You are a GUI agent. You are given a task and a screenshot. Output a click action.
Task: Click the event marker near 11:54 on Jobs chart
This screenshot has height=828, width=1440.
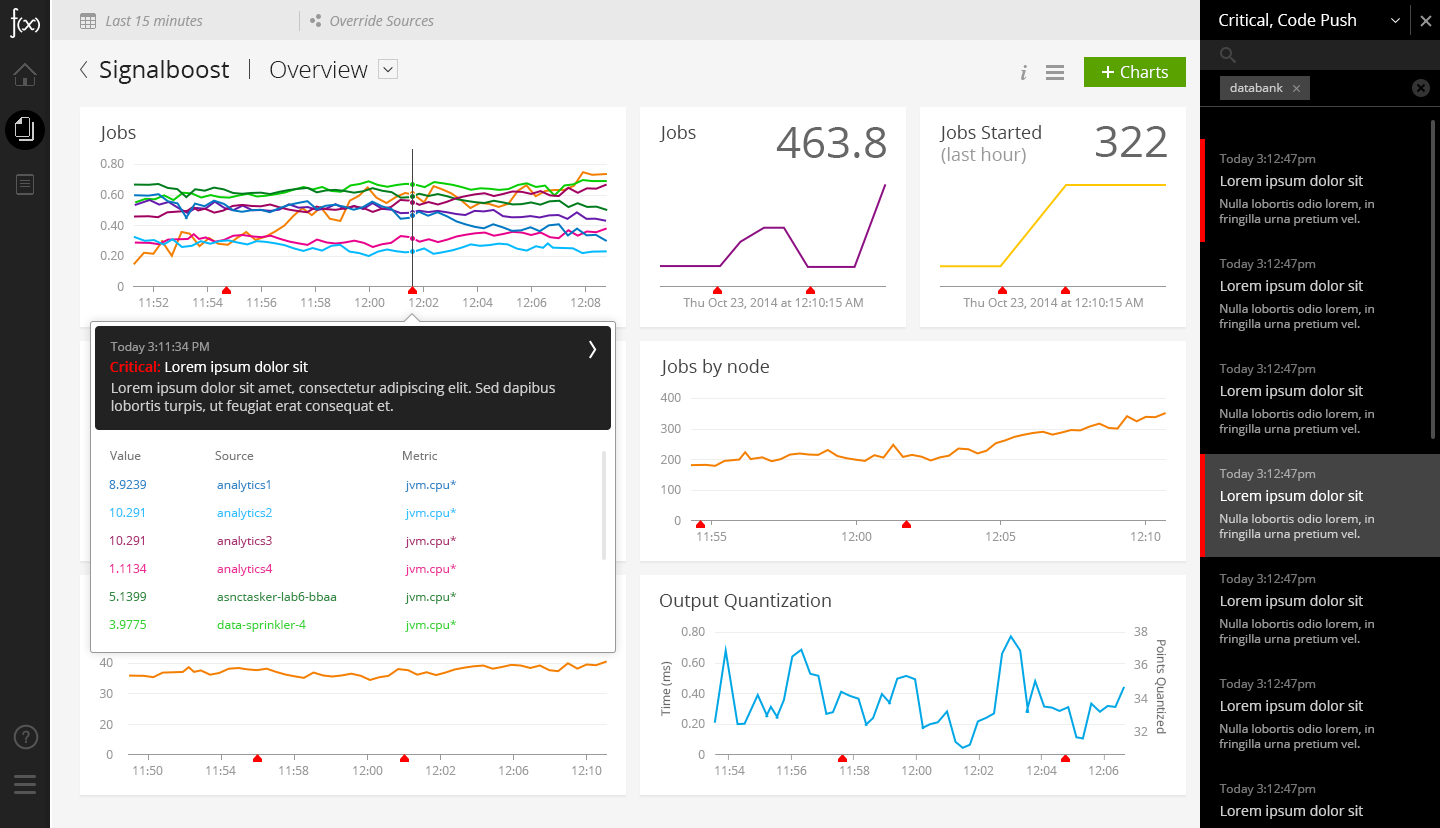(226, 289)
